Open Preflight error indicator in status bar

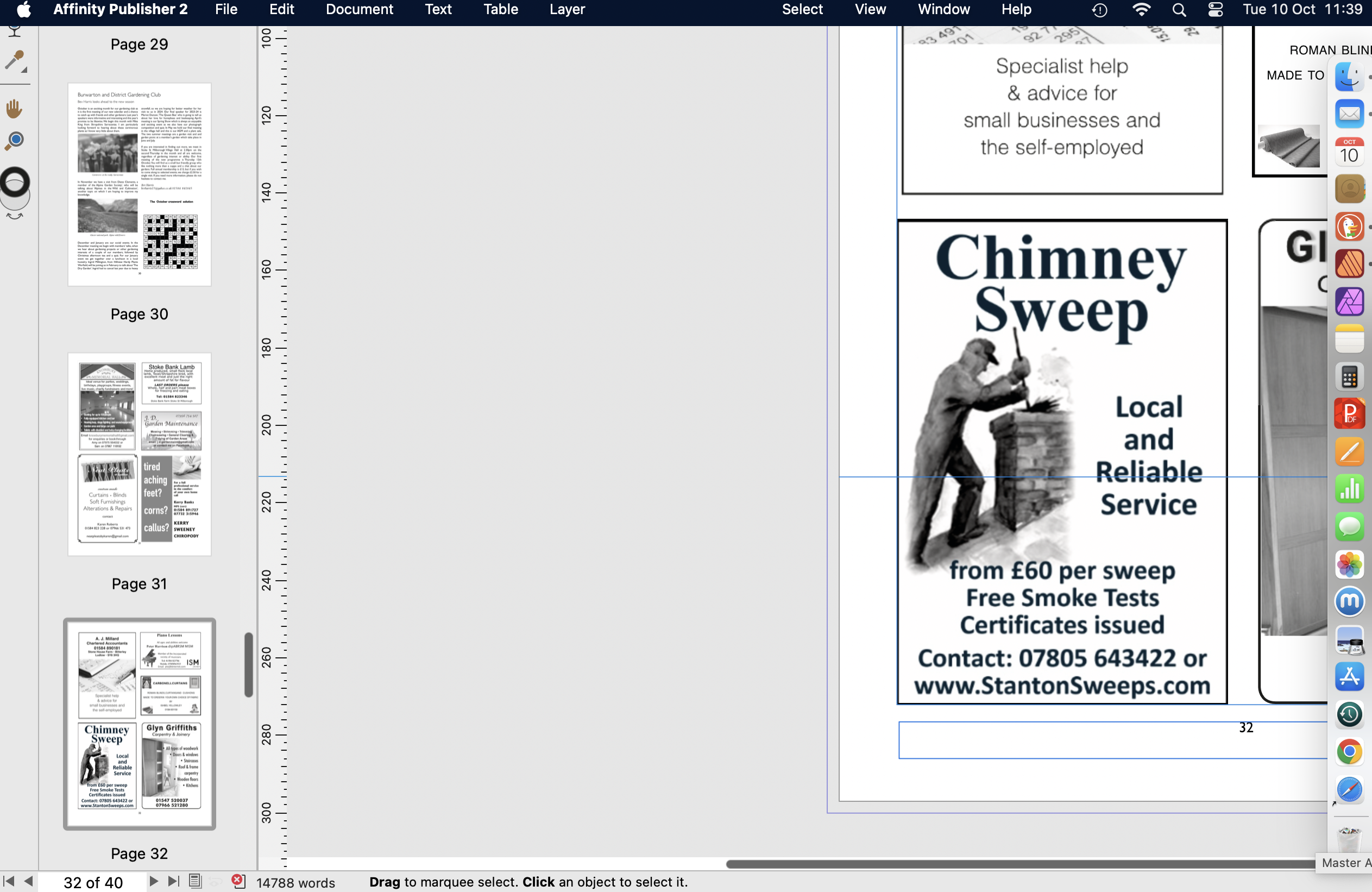(x=238, y=881)
